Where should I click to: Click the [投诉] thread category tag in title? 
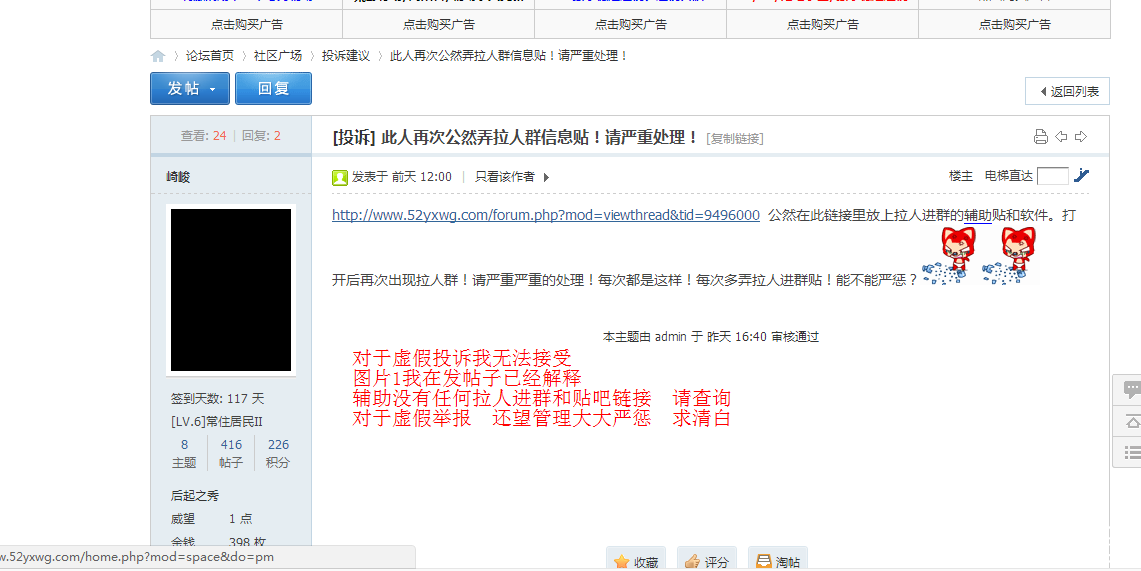click(x=354, y=137)
